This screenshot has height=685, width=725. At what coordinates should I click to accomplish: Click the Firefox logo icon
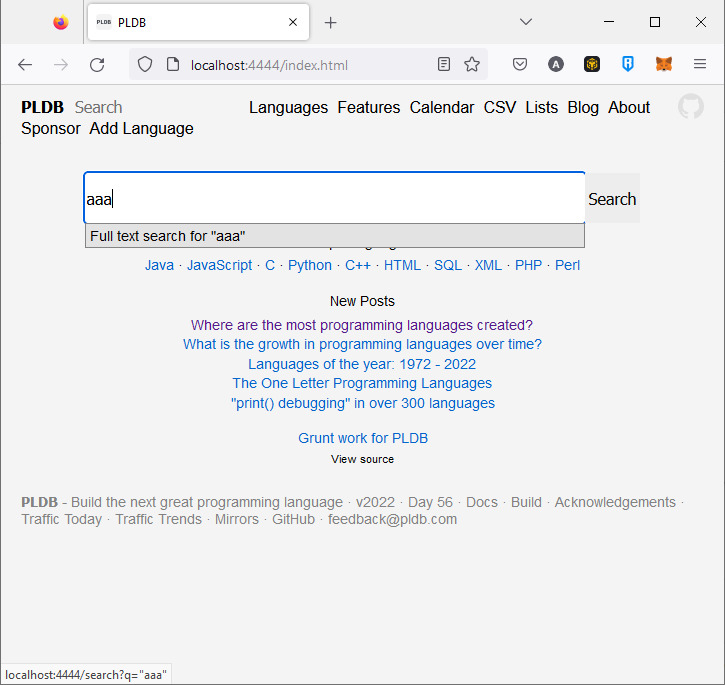click(61, 22)
